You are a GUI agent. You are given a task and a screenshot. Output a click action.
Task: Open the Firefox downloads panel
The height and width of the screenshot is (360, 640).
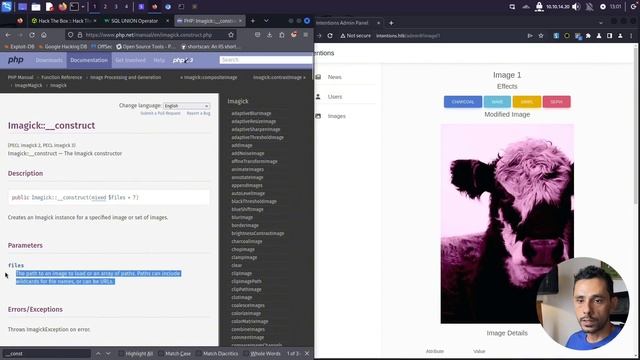click(x=270, y=36)
